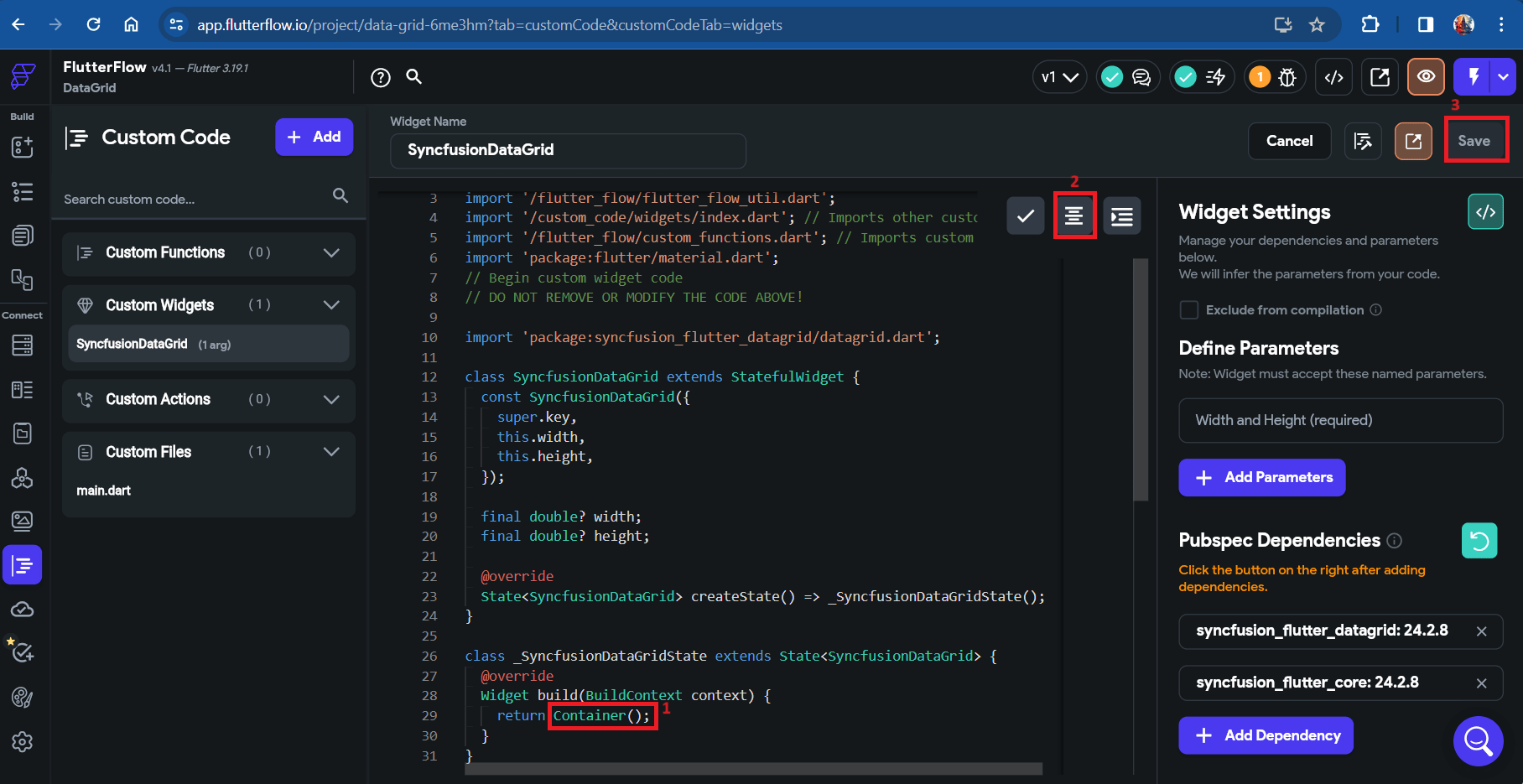Open the browser extensions puzzle icon
The width and height of the screenshot is (1523, 784).
tap(1370, 24)
